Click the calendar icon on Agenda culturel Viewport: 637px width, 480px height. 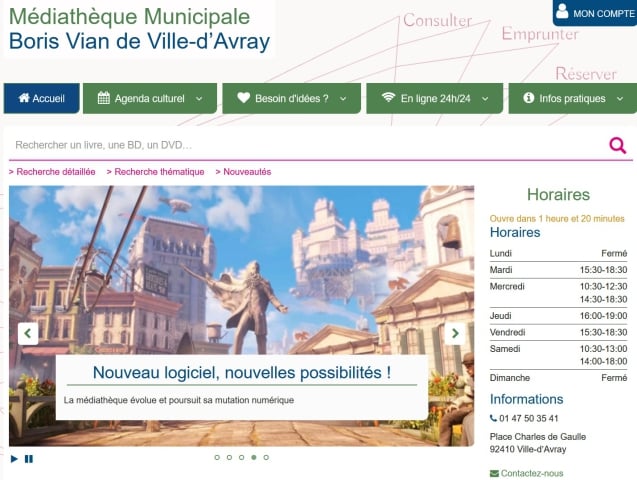tap(104, 98)
